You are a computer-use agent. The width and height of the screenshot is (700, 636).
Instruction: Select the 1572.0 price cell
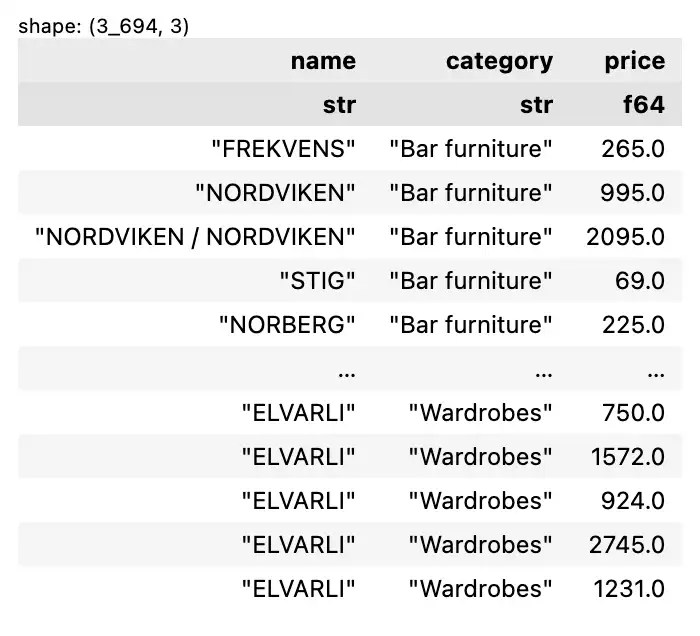[627, 457]
